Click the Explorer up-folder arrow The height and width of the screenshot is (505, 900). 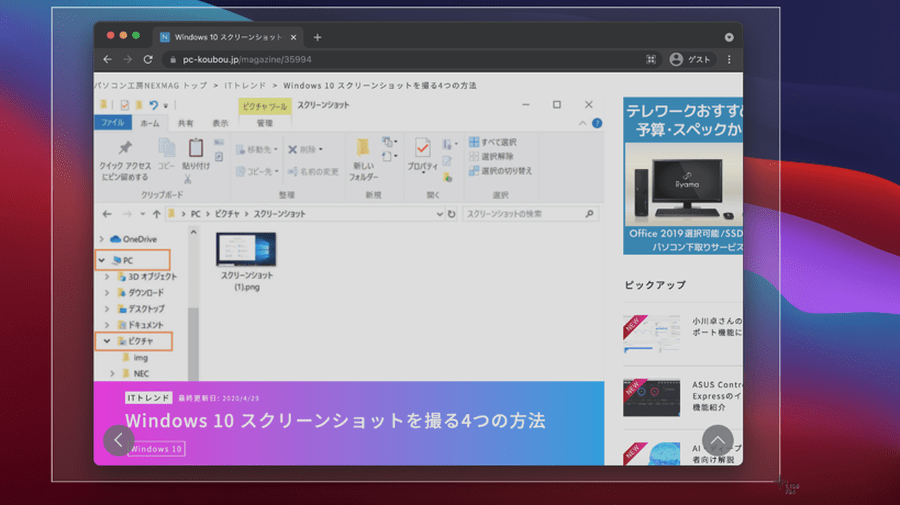(x=156, y=214)
